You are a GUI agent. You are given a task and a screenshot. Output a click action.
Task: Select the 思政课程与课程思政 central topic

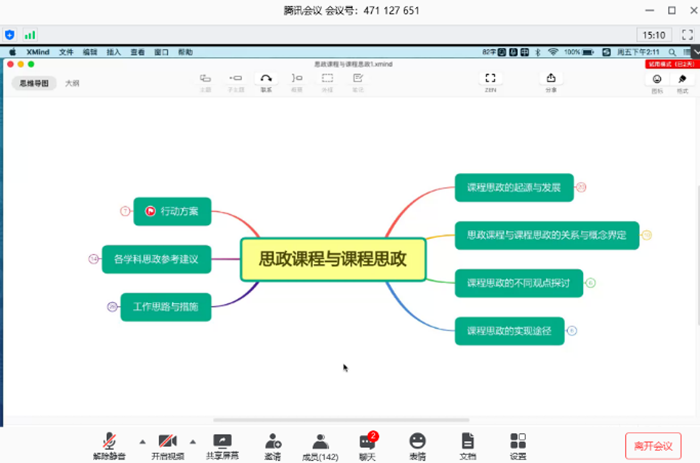pos(332,259)
